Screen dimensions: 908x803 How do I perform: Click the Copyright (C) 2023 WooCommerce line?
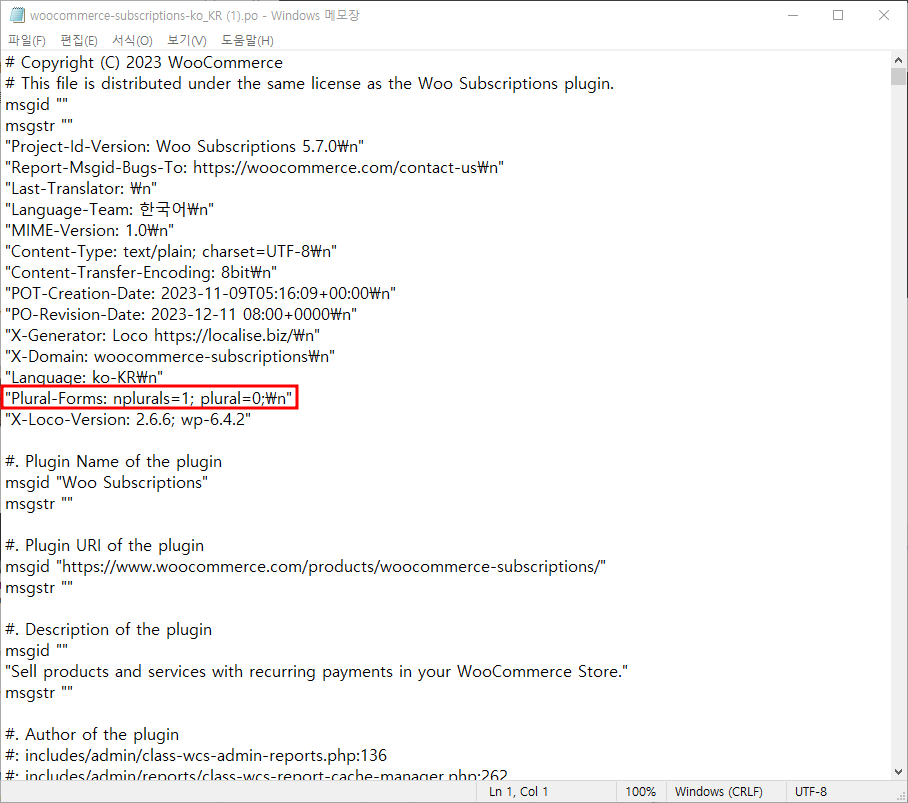pyautogui.click(x=144, y=63)
